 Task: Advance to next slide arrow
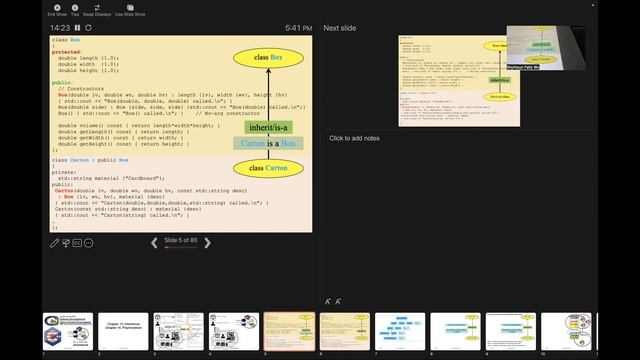pos(207,243)
